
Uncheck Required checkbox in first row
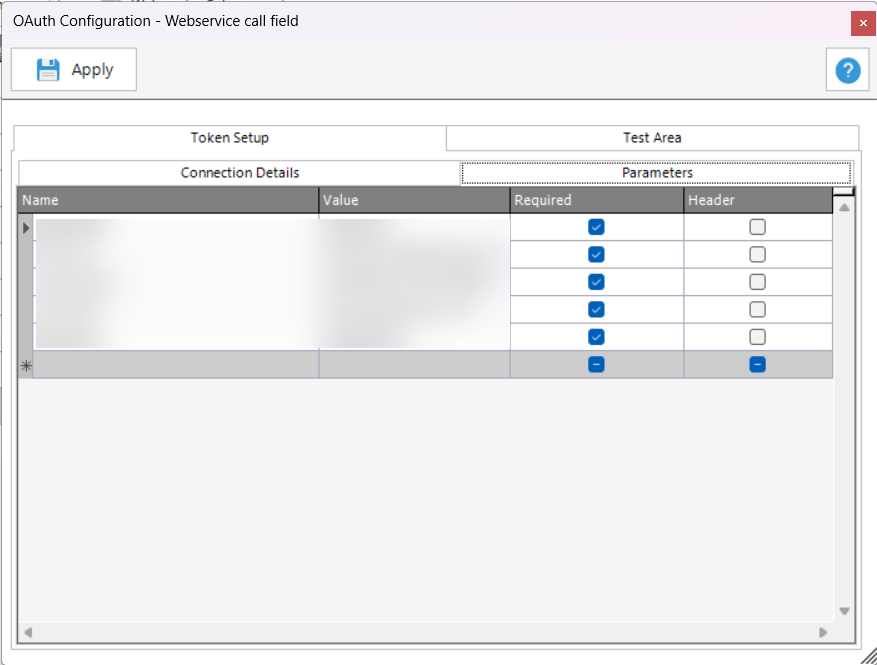[597, 227]
